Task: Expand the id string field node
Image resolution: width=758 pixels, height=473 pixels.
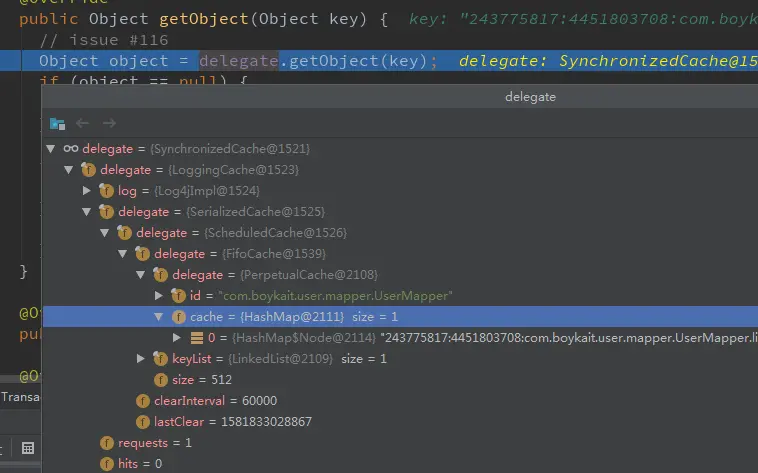Action: pos(159,296)
